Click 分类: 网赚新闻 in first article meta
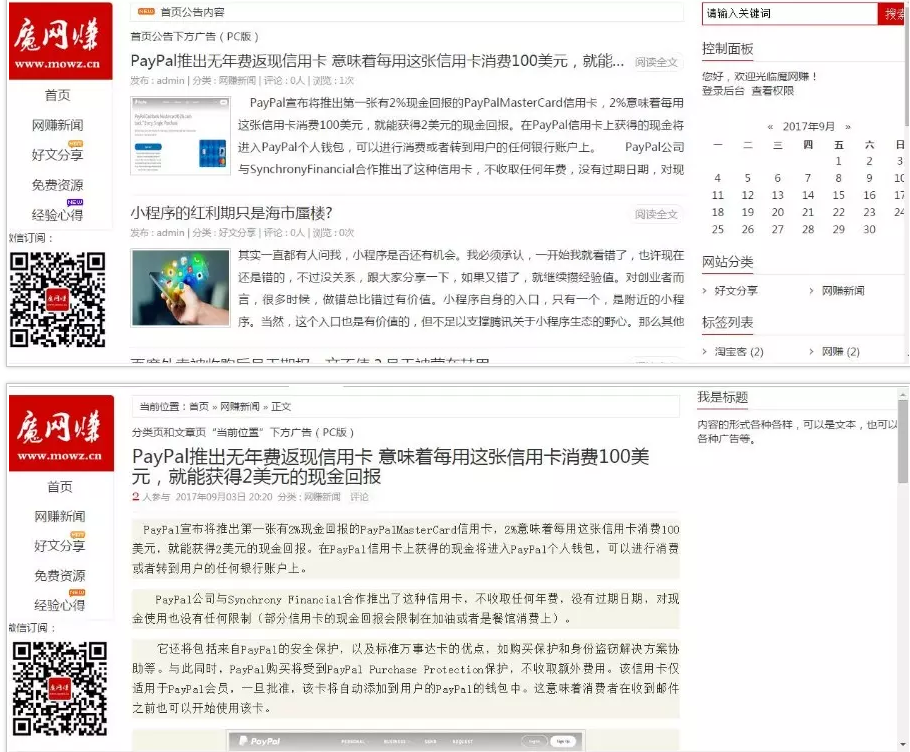 tap(223, 81)
